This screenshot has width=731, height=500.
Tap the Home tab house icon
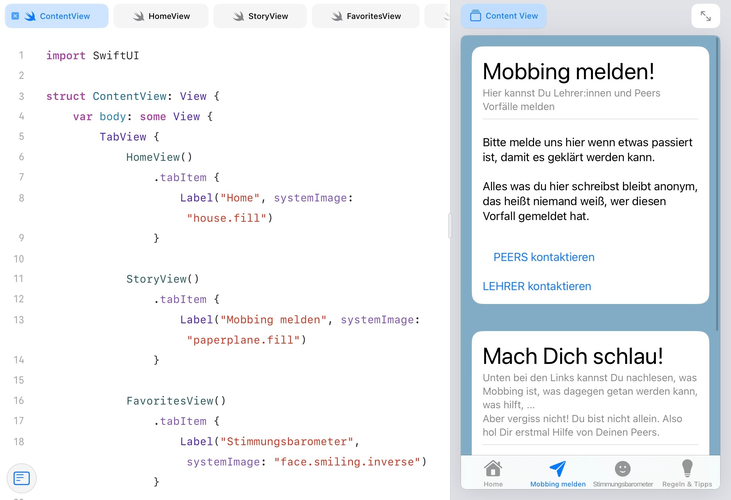pyautogui.click(x=493, y=469)
